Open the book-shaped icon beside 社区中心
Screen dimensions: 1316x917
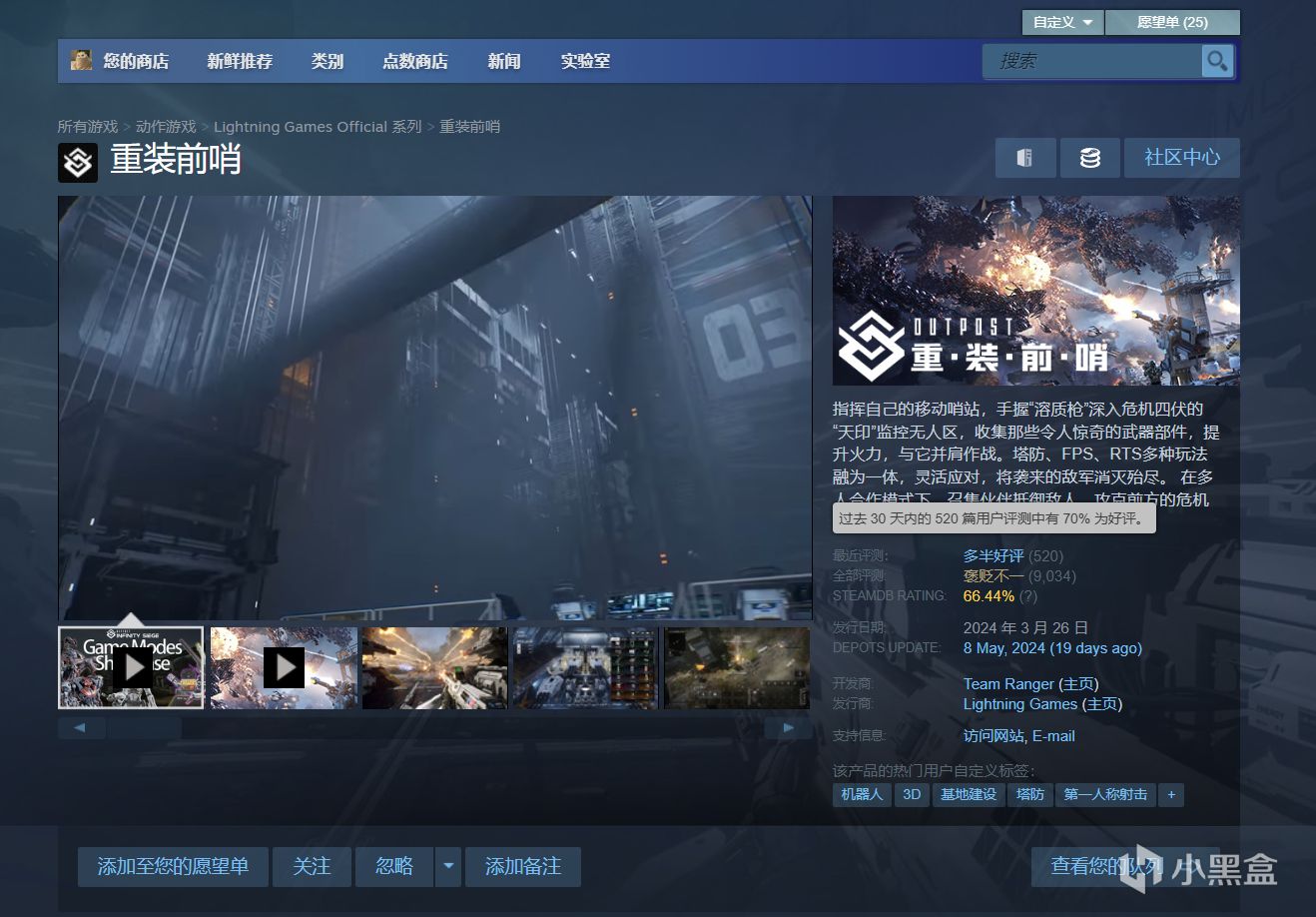[x=1024, y=158]
